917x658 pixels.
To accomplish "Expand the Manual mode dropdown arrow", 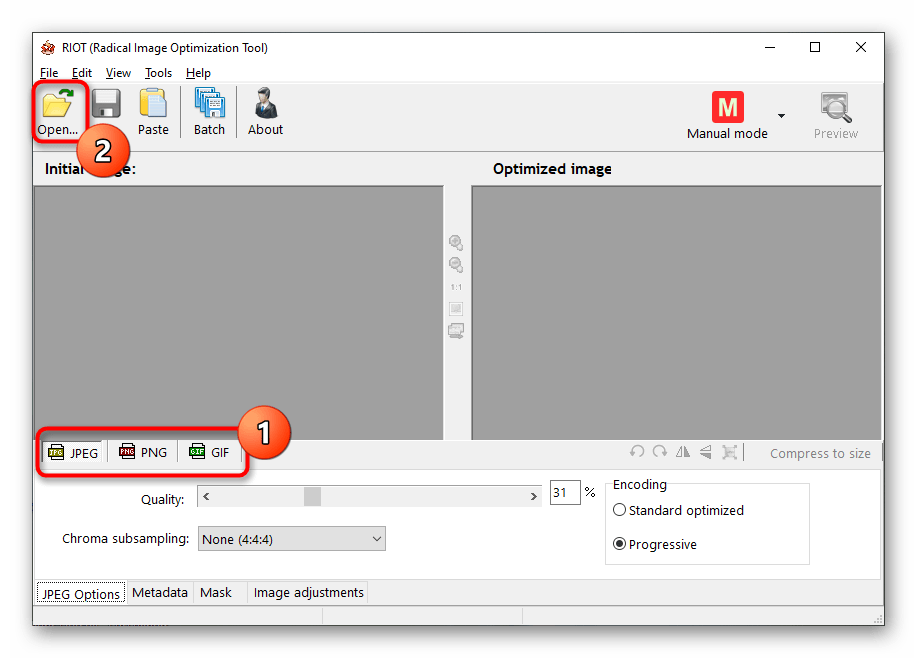I will 781,116.
